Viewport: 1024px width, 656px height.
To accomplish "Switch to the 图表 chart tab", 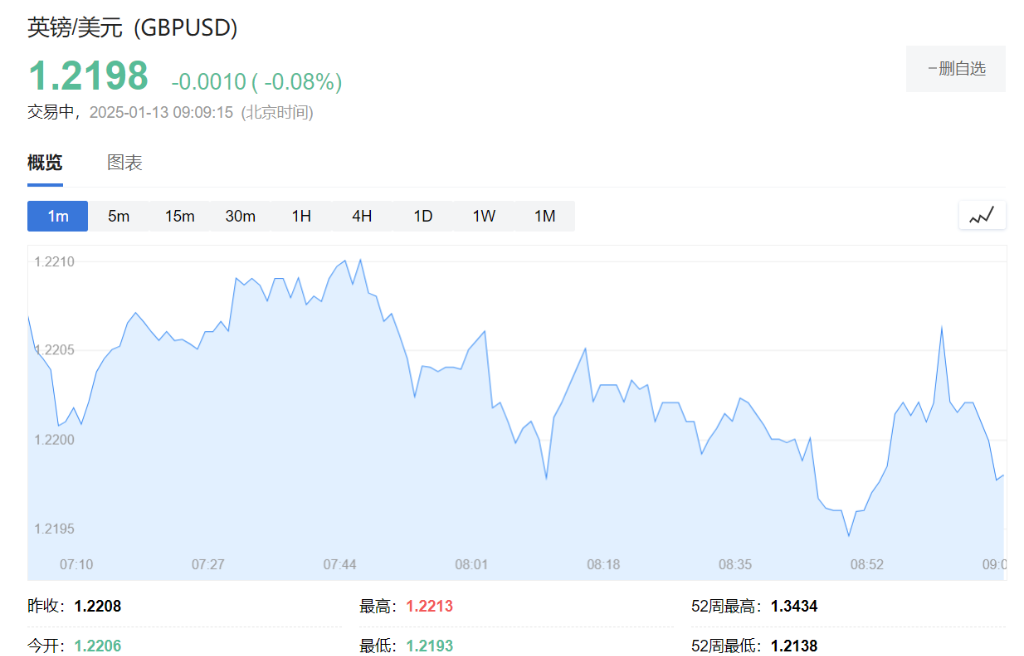I will coord(125,163).
